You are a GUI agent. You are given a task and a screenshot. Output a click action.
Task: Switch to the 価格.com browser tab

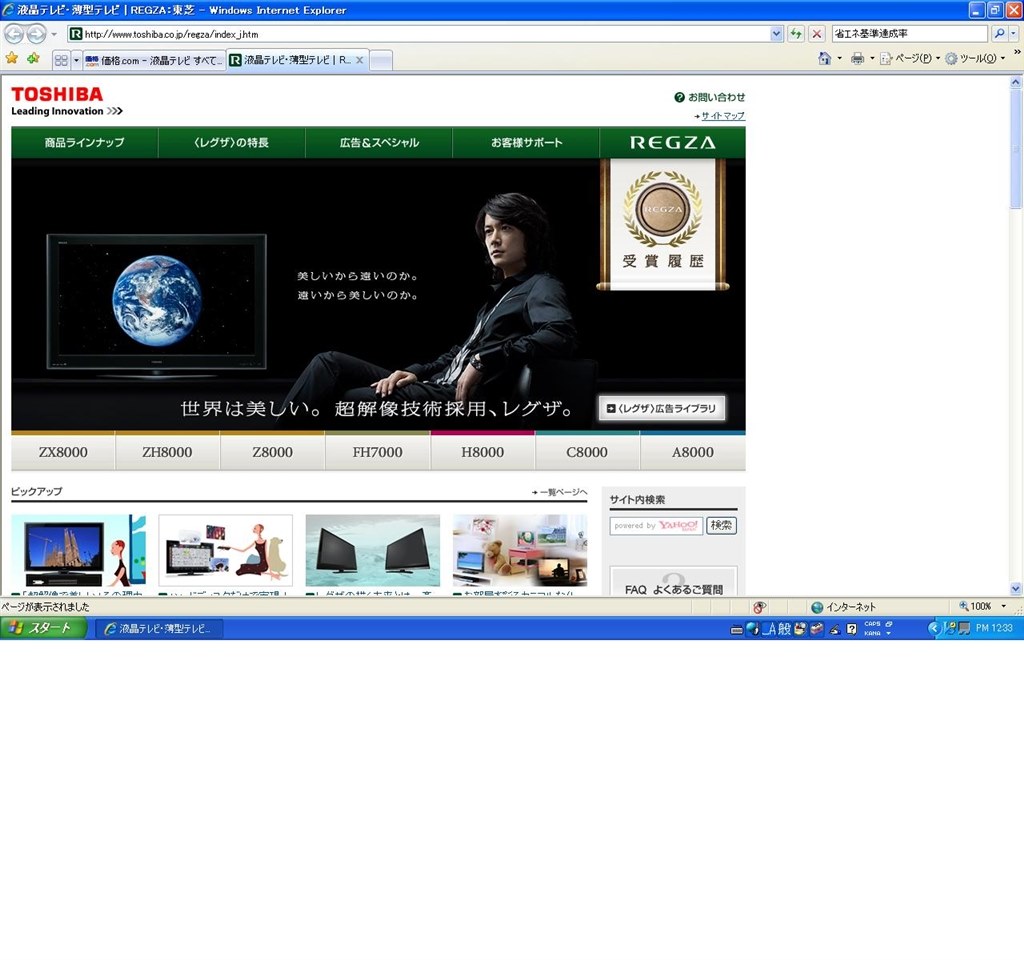pyautogui.click(x=154, y=60)
